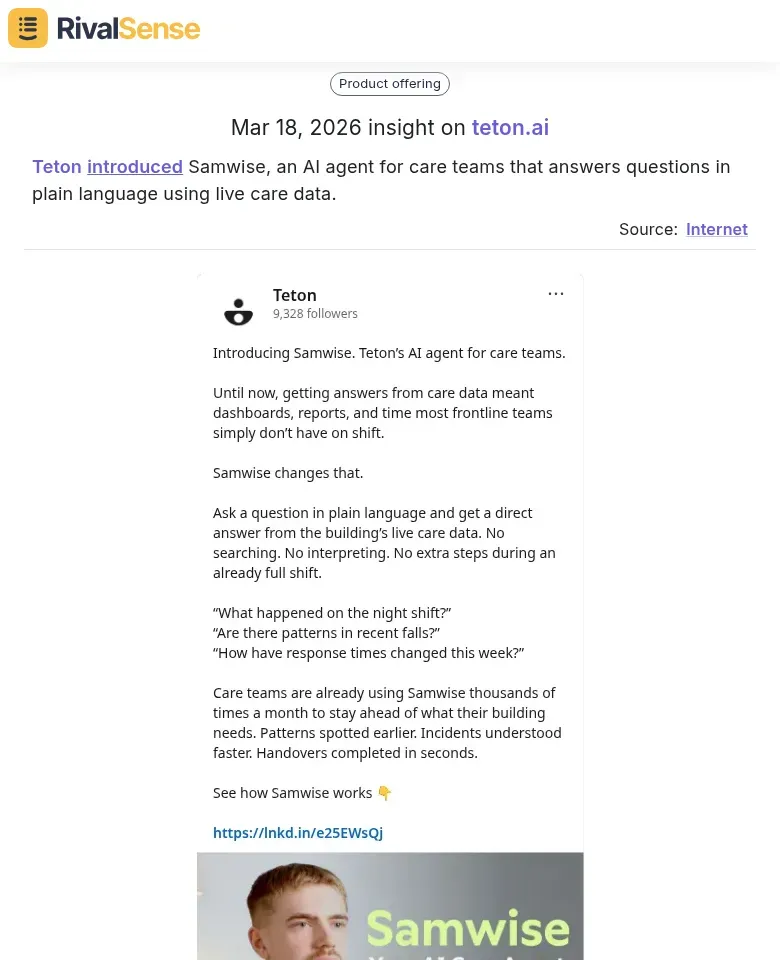Click the Teton author name in the post header
Image resolution: width=780 pixels, height=960 pixels.
tap(294, 295)
